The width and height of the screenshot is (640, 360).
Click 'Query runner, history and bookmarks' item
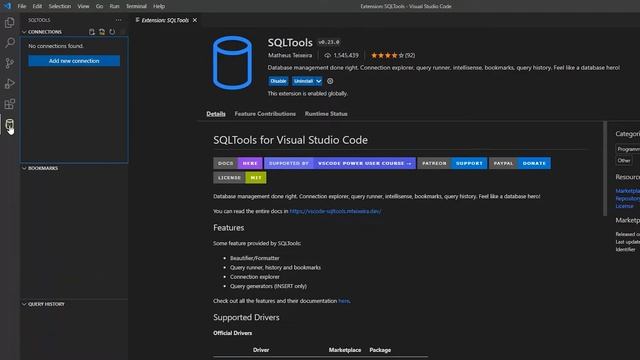pyautogui.click(x=276, y=268)
